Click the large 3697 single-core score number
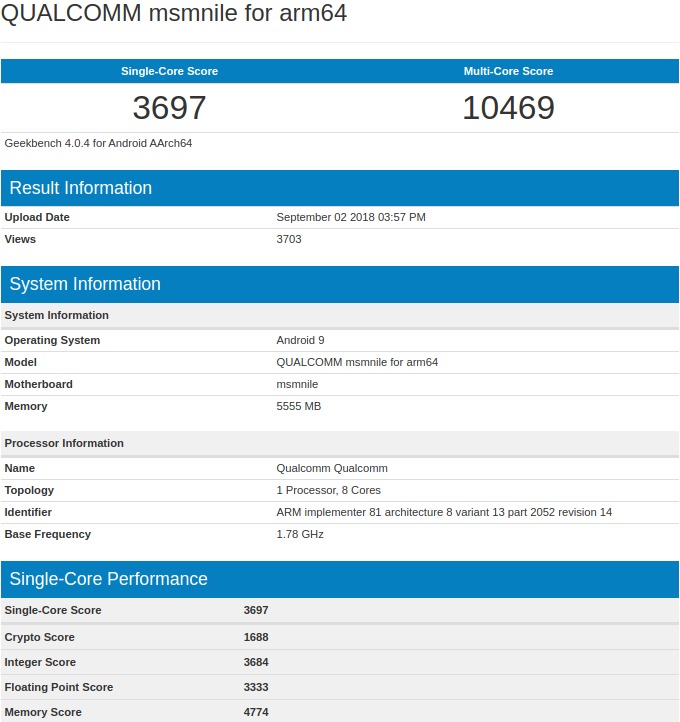 point(169,108)
